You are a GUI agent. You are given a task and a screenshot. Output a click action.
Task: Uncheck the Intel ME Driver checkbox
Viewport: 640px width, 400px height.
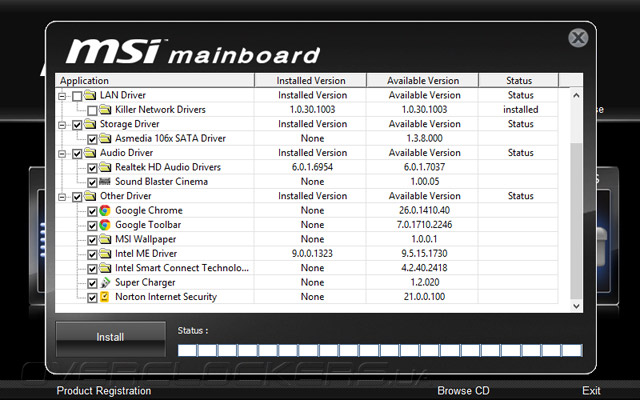click(x=92, y=255)
